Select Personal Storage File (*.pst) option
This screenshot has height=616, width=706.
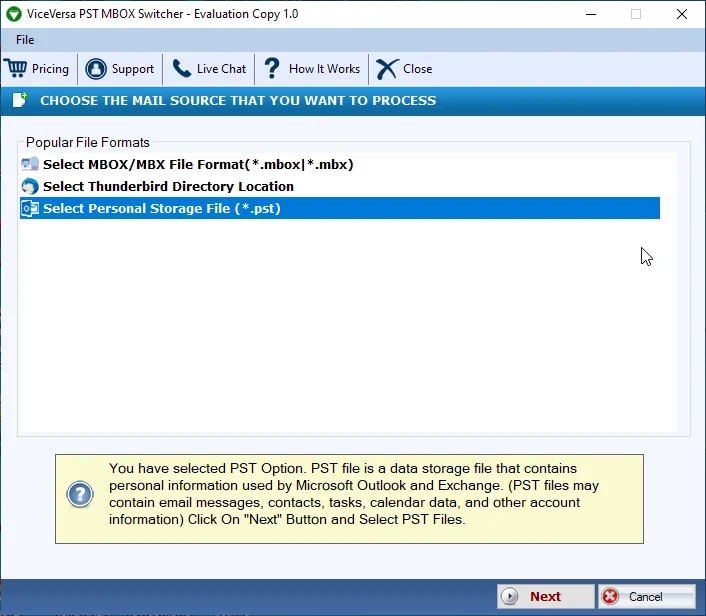[x=340, y=208]
